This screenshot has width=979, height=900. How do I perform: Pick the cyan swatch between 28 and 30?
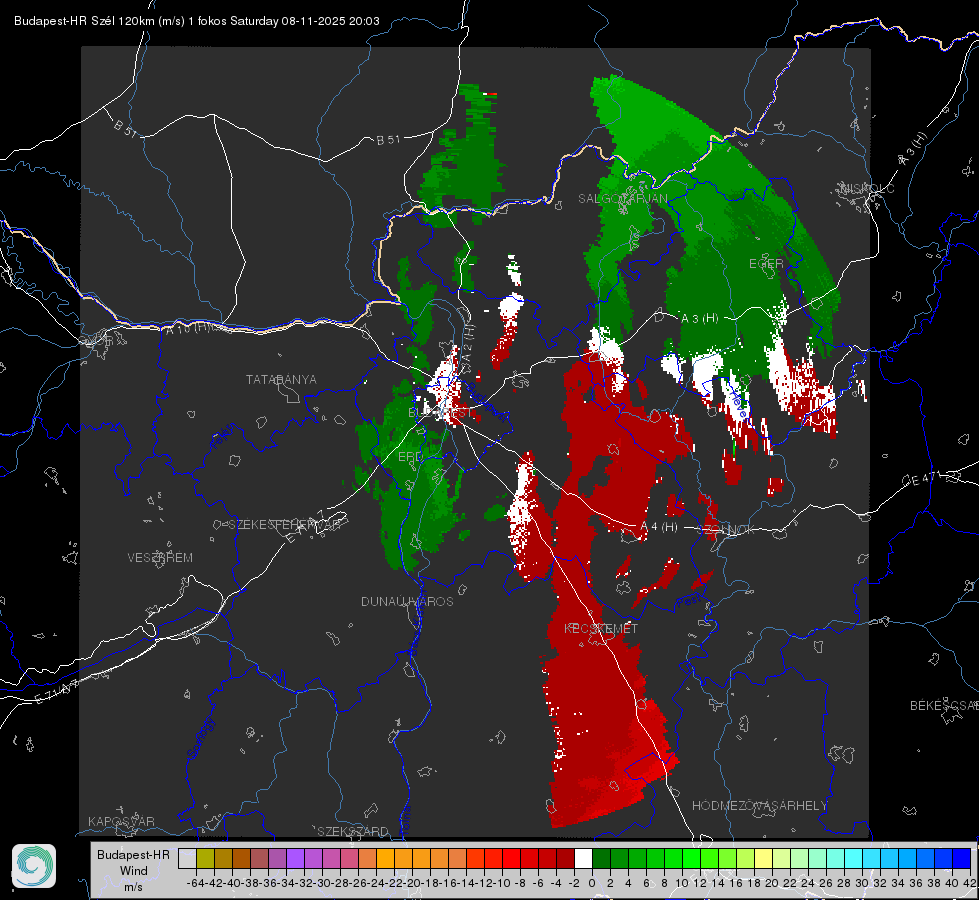tap(854, 859)
